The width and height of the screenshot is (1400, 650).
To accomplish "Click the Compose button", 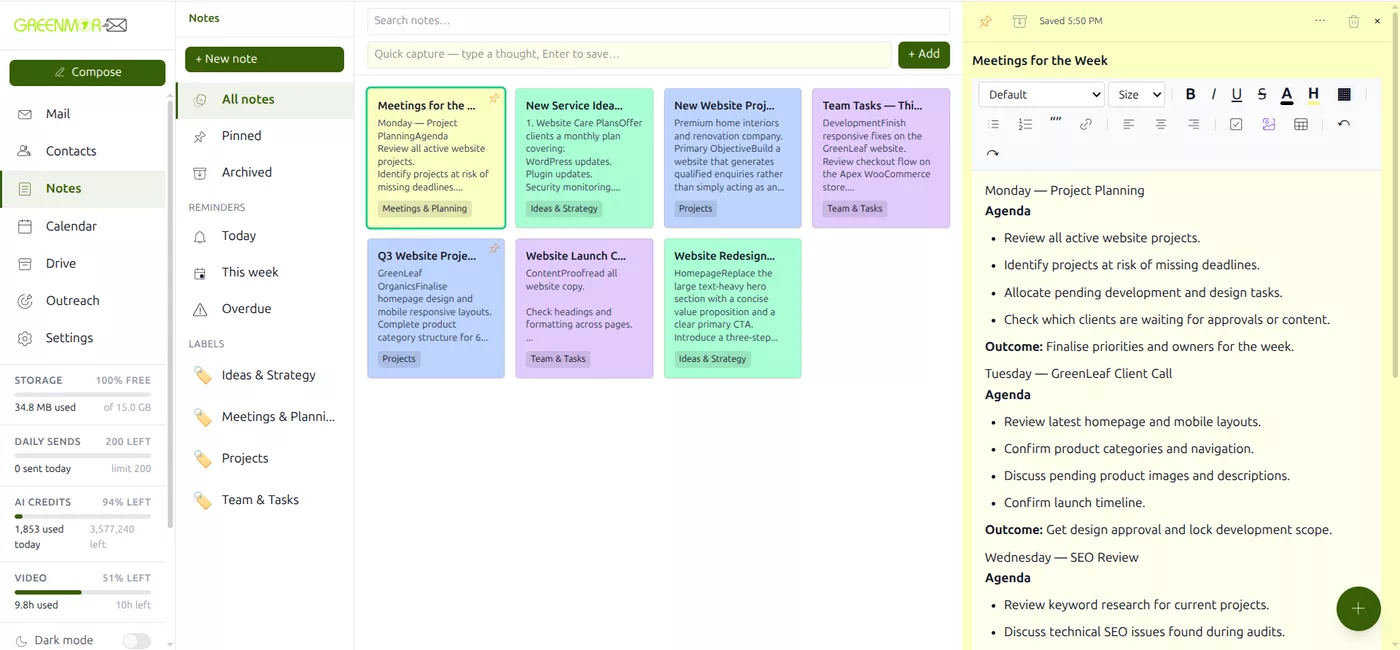I will coord(87,72).
